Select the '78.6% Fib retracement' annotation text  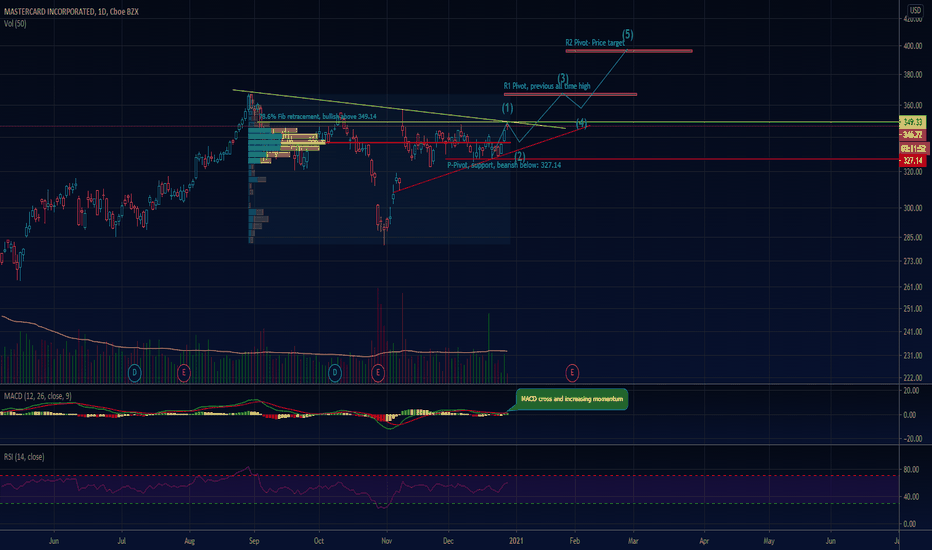(318, 117)
